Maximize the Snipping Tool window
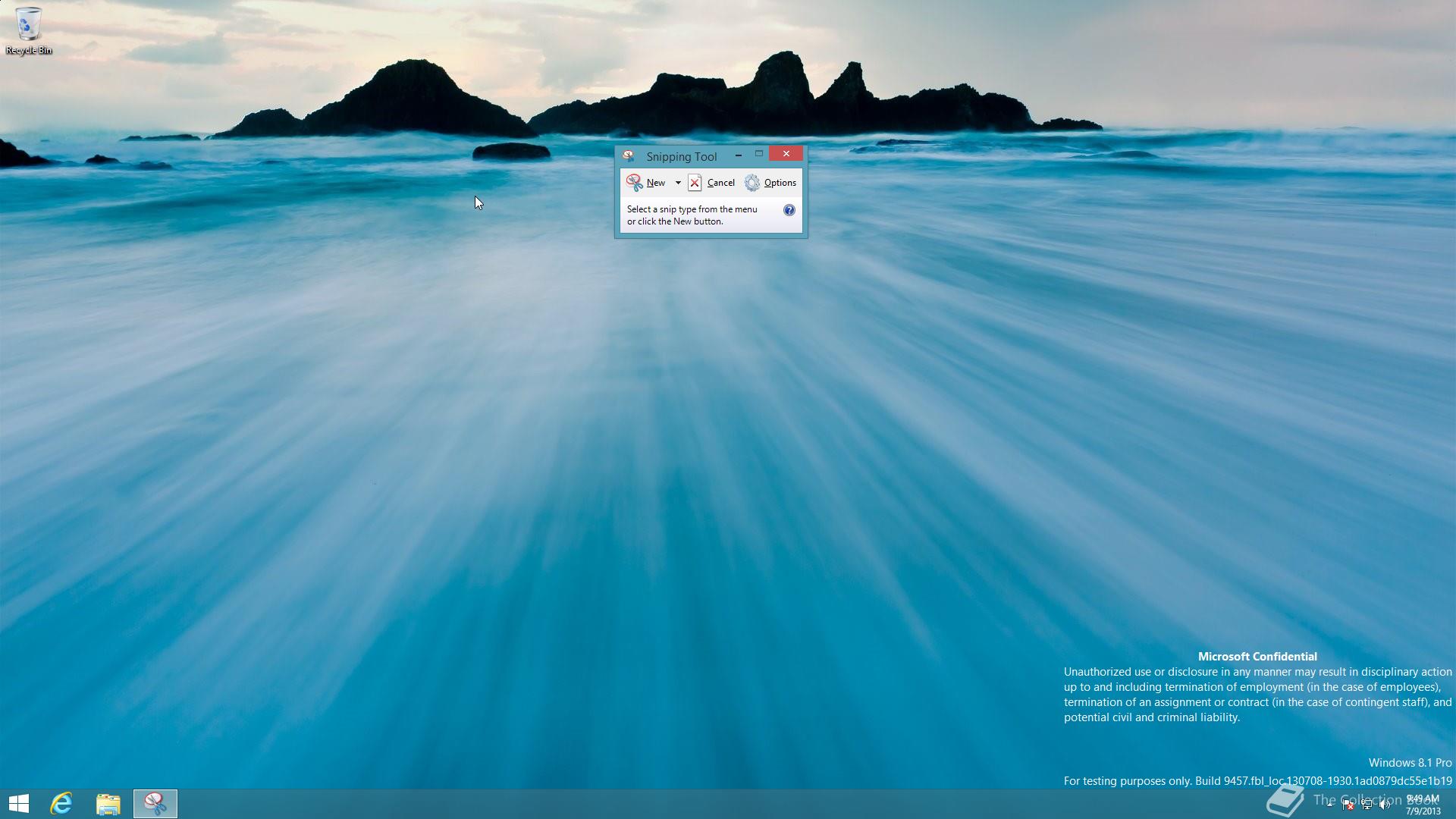Screen dimensions: 1456x819 coord(758,154)
